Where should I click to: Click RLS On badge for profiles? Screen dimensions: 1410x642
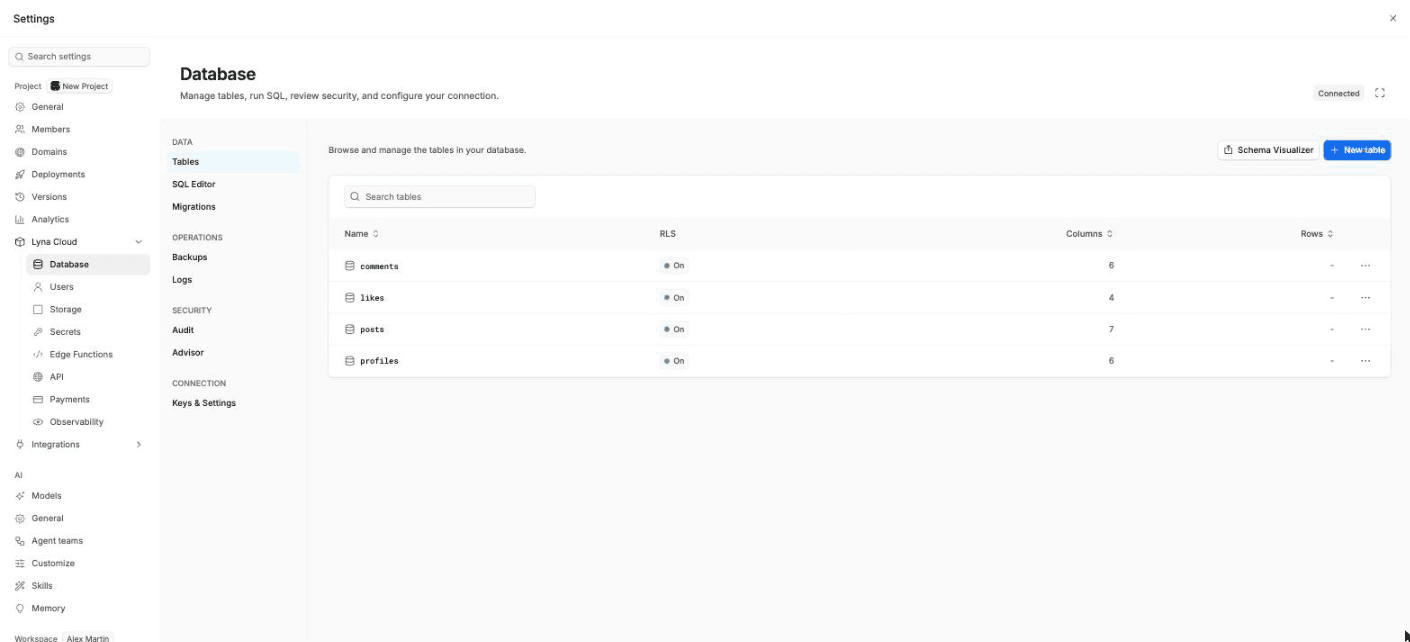pyautogui.click(x=674, y=361)
